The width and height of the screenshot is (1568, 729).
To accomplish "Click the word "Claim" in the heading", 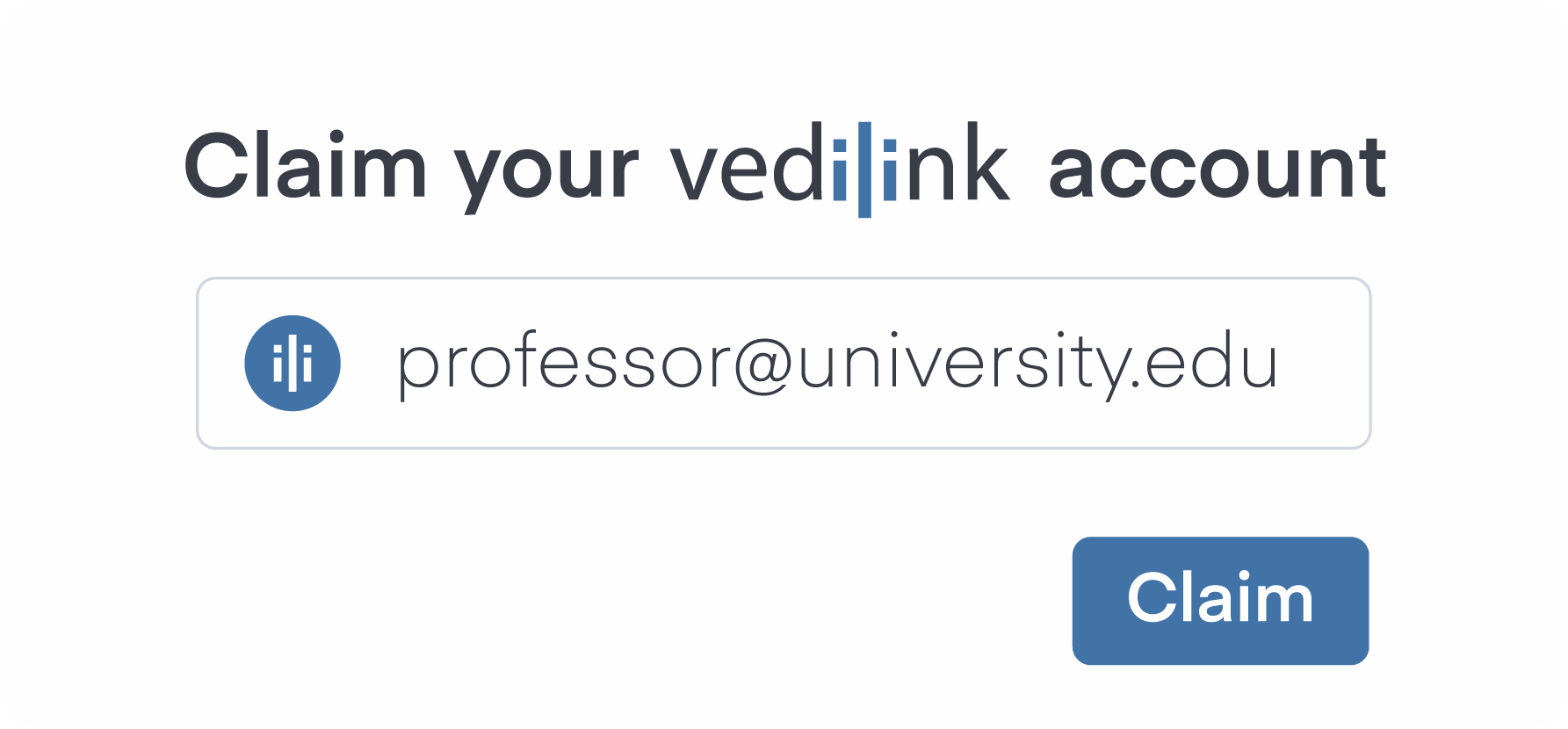I will pos(305,164).
